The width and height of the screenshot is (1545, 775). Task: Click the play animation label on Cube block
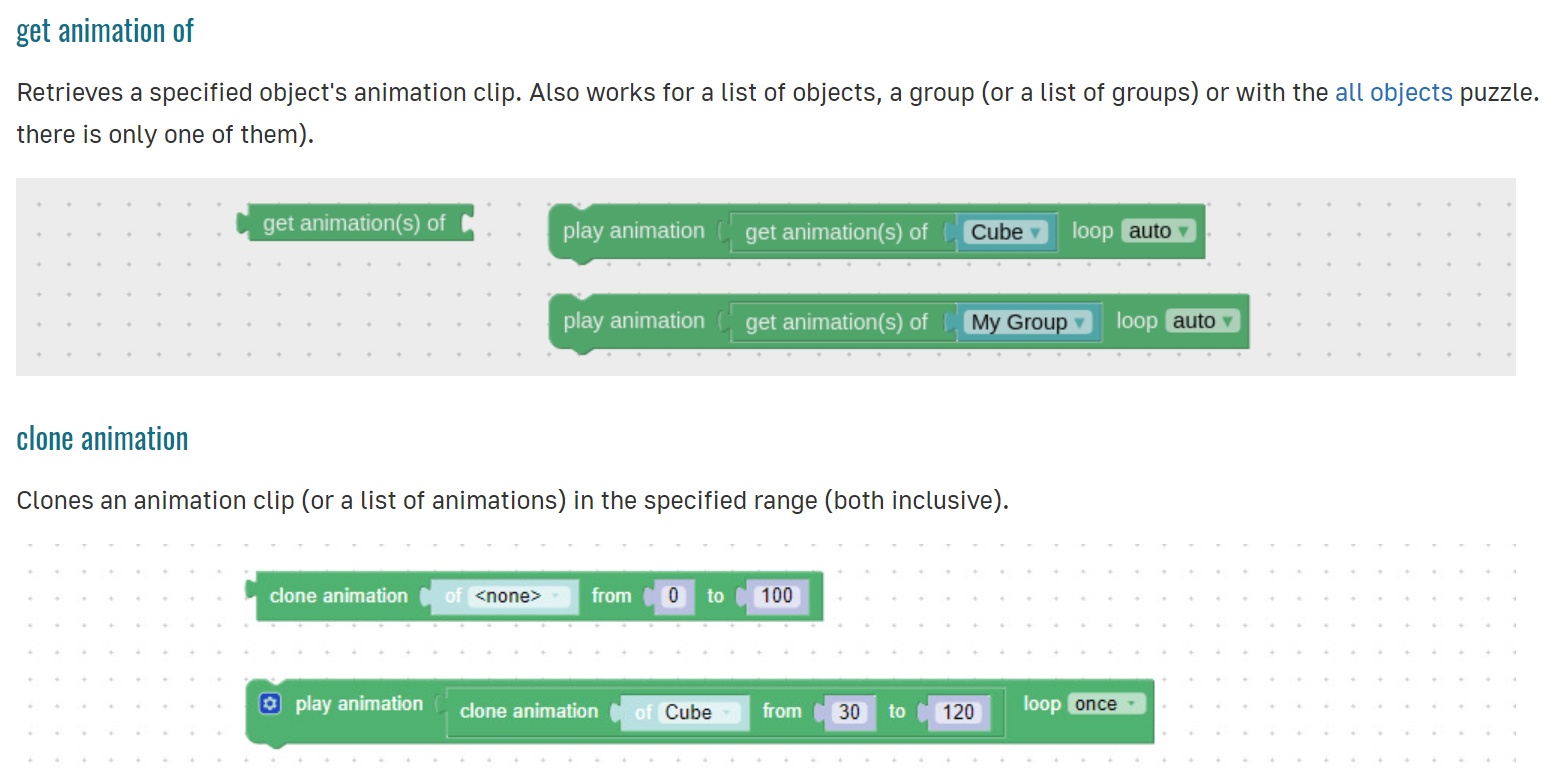633,231
